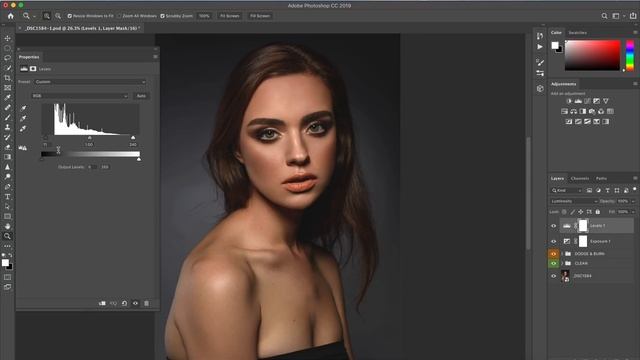The height and width of the screenshot is (360, 640).
Task: Clip Levels adjustment to layer below
Action: [102, 303]
